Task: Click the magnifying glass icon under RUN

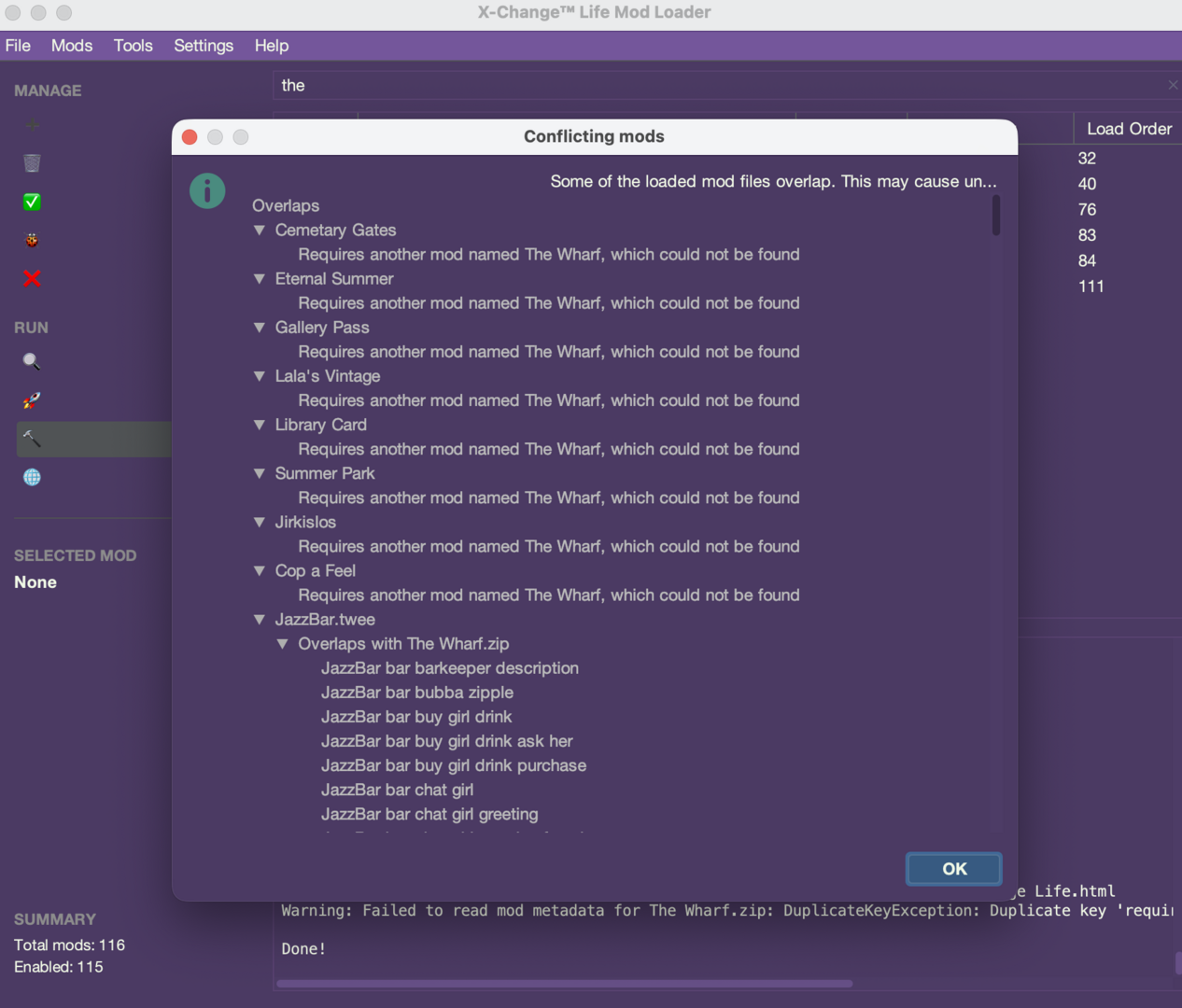Action: (x=32, y=361)
